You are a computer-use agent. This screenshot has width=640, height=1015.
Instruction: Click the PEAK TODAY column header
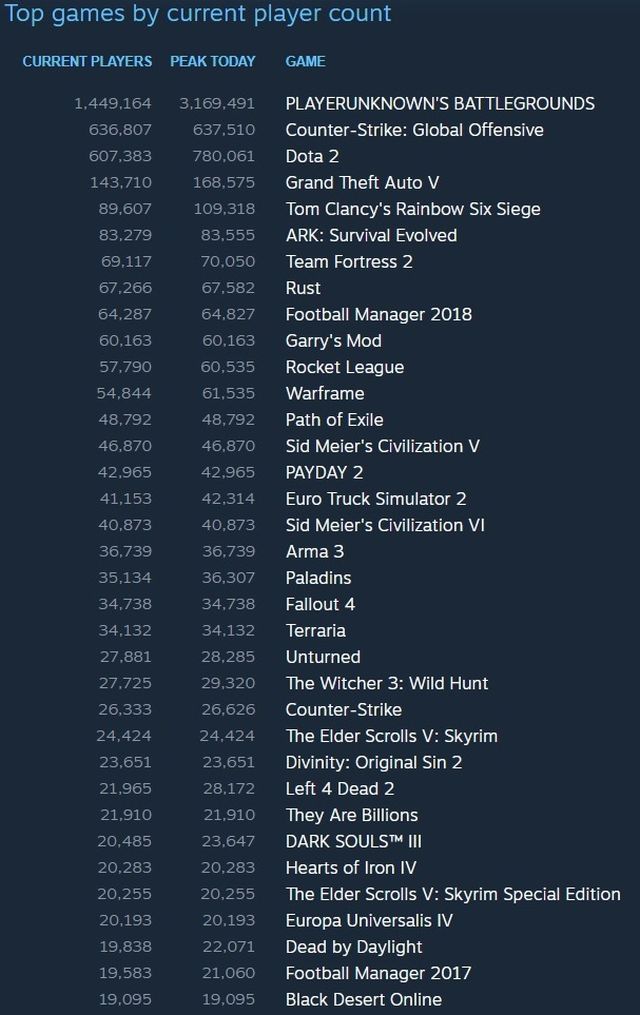(212, 61)
